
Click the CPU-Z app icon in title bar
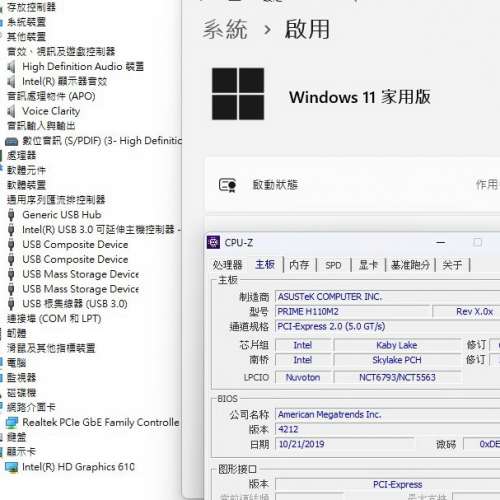(213, 243)
